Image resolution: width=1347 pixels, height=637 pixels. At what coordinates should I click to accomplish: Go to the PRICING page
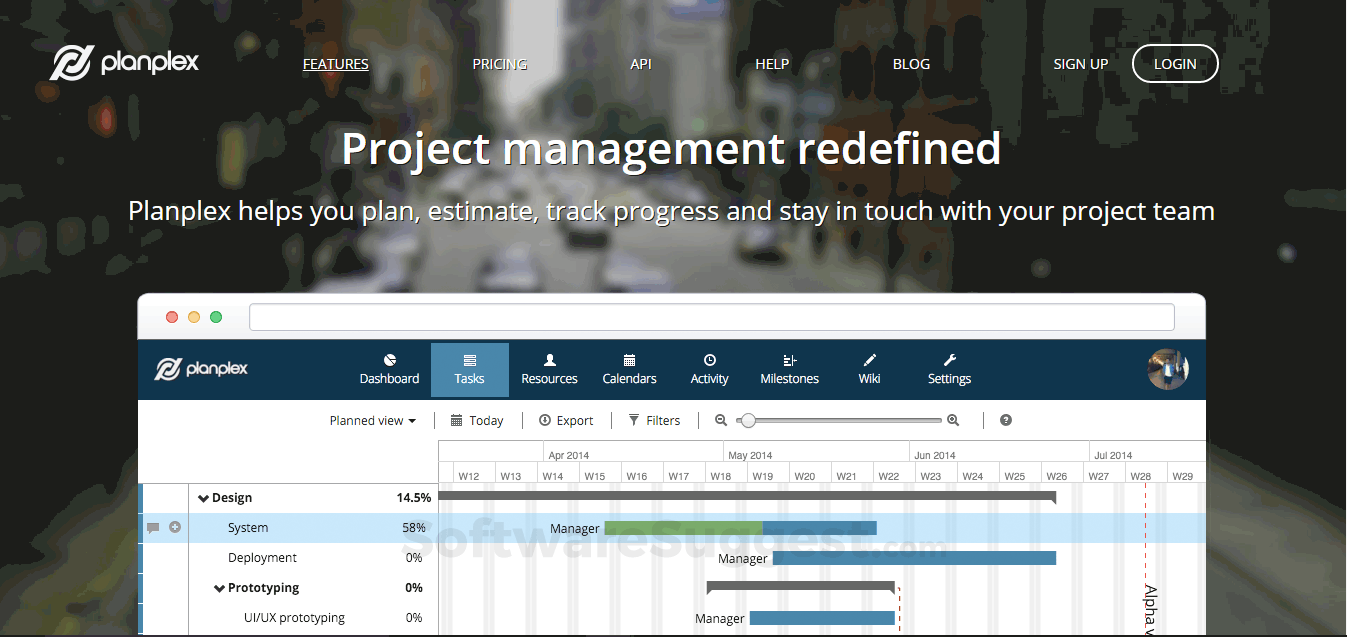[500, 64]
